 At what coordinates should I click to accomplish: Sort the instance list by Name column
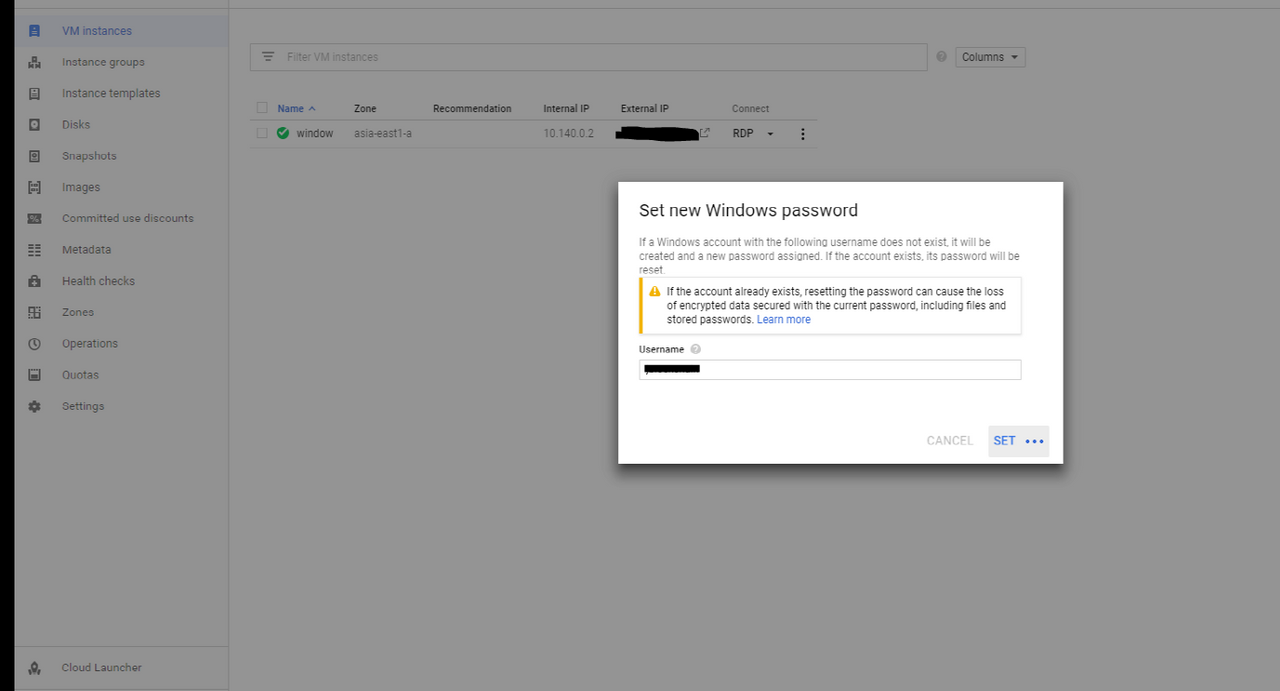(291, 108)
